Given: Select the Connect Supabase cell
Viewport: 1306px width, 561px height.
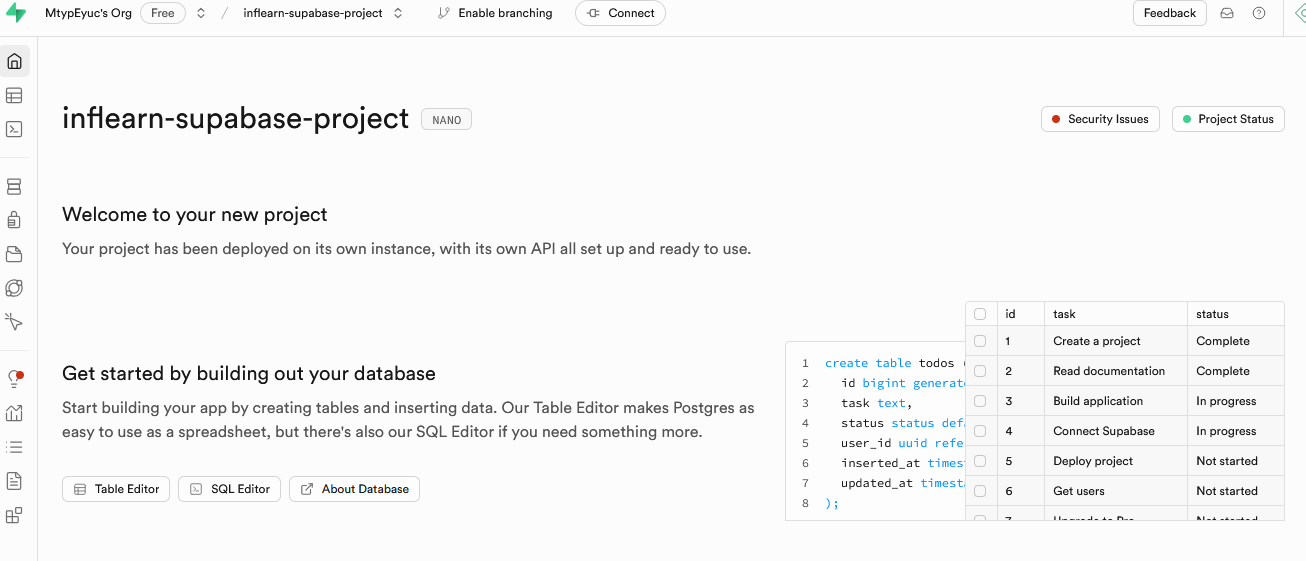Looking at the screenshot, I should point(1116,431).
